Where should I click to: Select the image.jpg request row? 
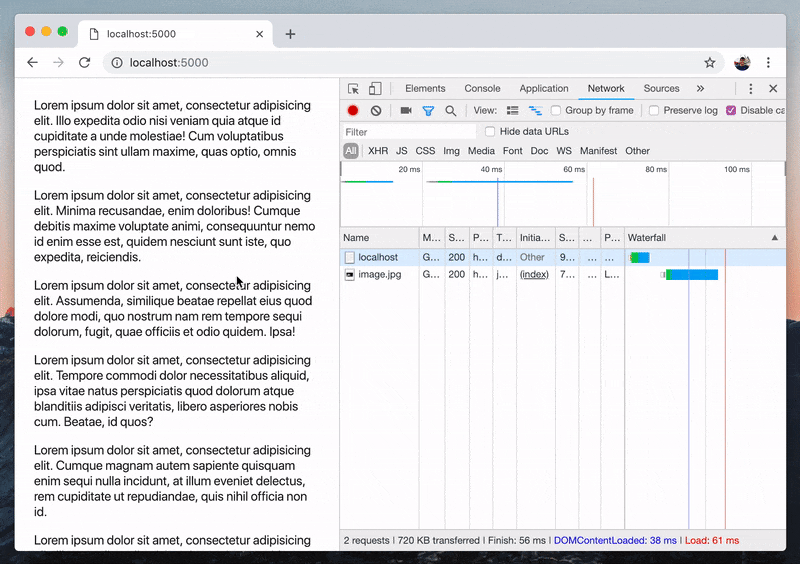(563, 275)
